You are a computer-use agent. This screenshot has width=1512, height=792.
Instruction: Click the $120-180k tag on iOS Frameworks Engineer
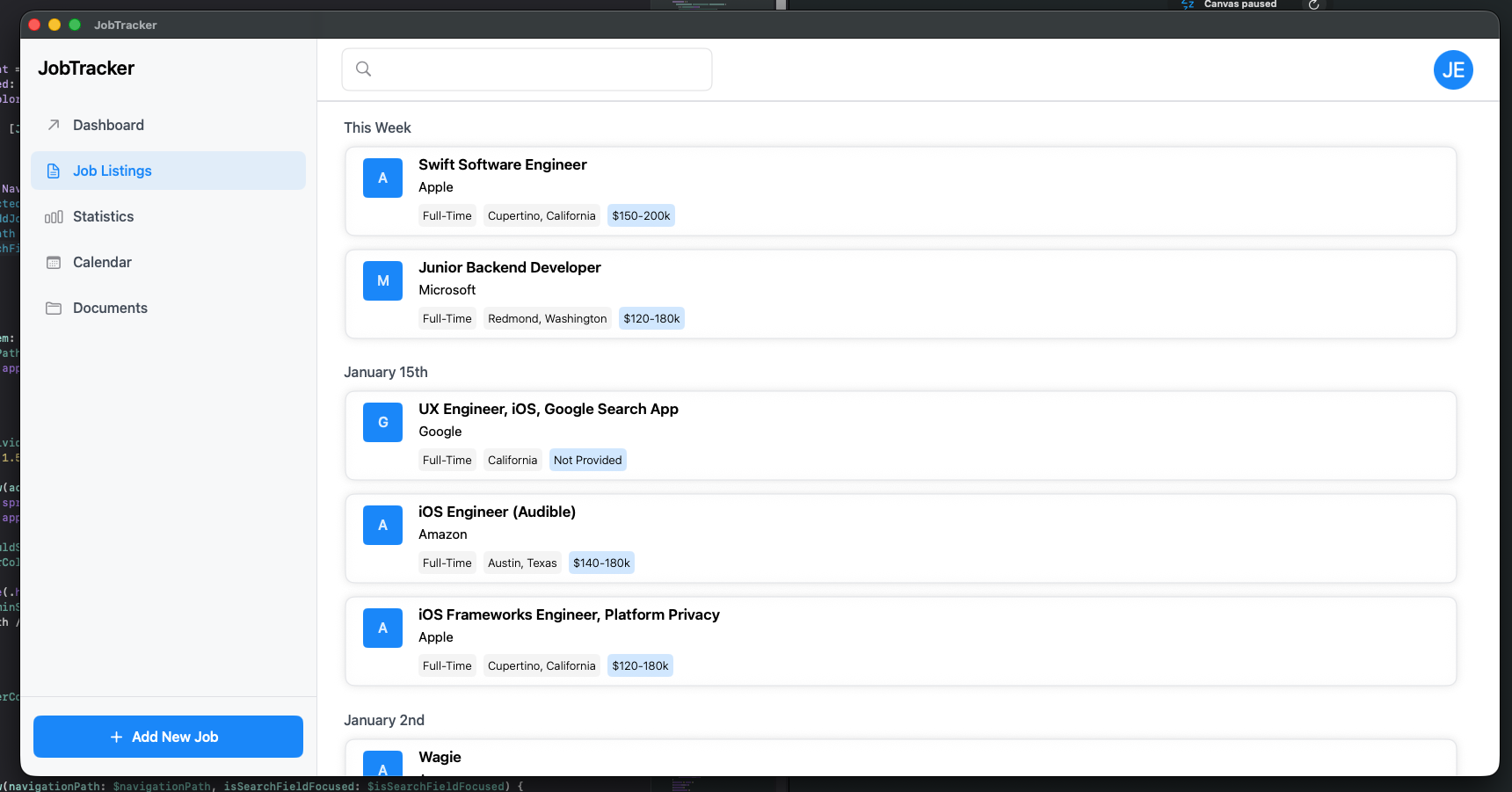pyautogui.click(x=640, y=665)
